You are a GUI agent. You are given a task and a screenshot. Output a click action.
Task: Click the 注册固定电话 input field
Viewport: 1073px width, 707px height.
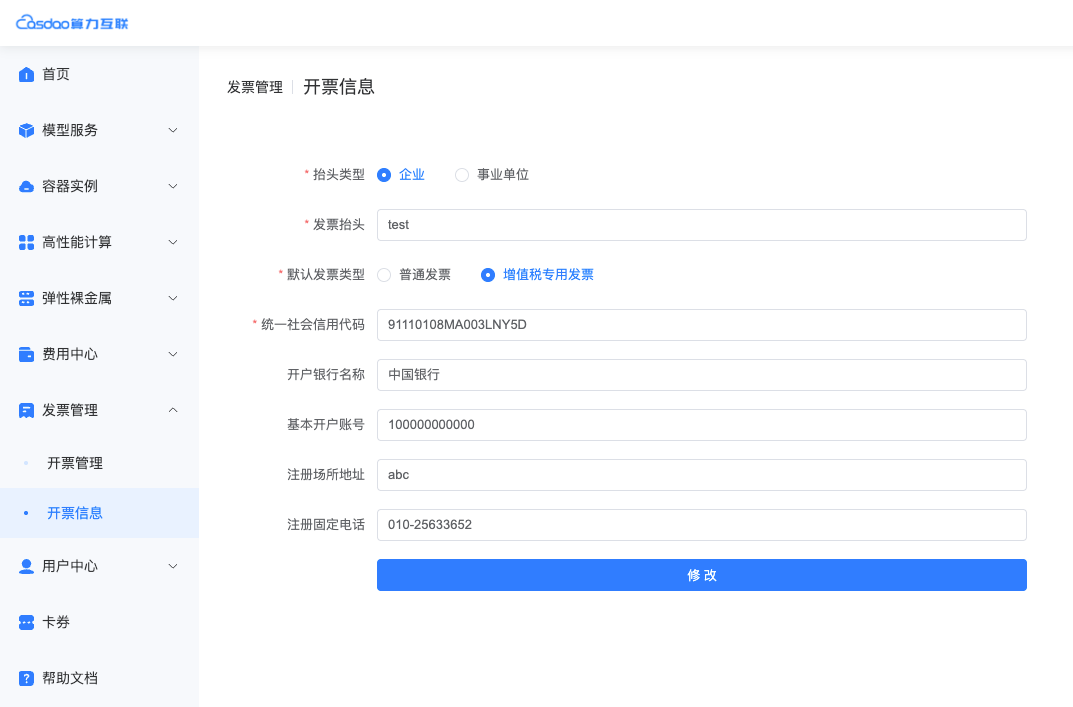tap(701, 525)
